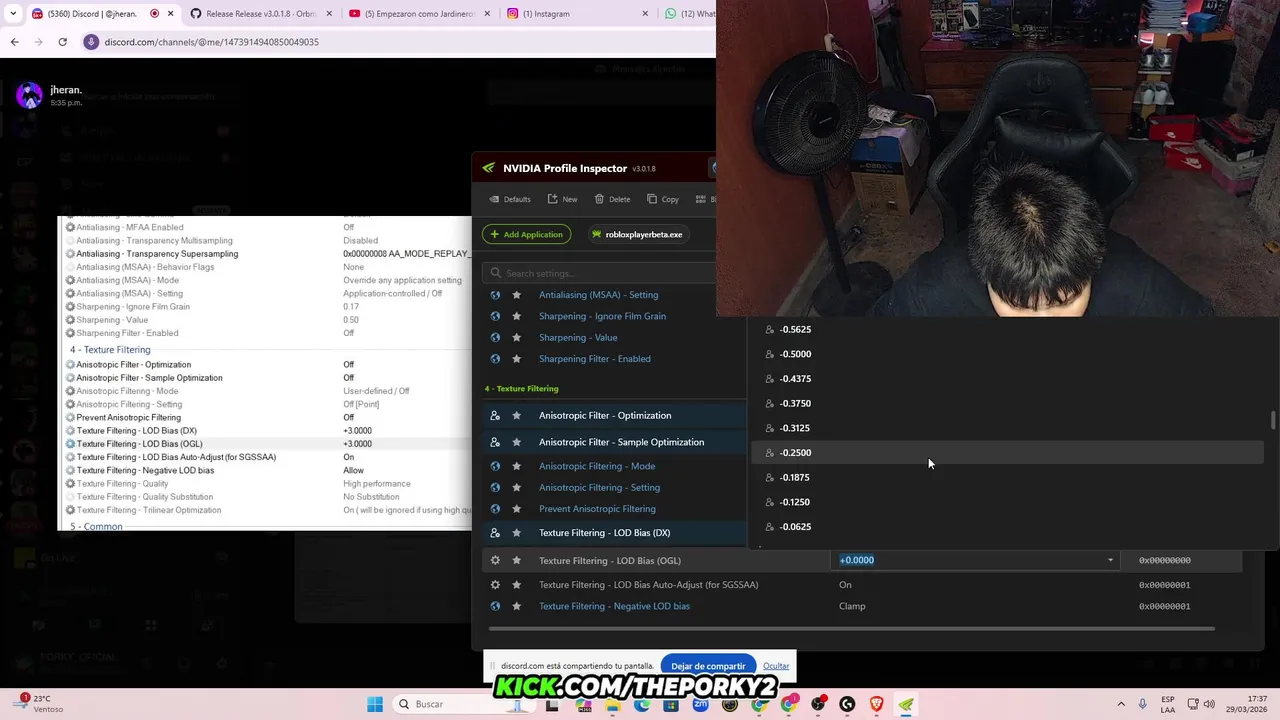This screenshot has width=1280, height=720.
Task: Click the discord.com address bar
Action: [x=400, y=42]
